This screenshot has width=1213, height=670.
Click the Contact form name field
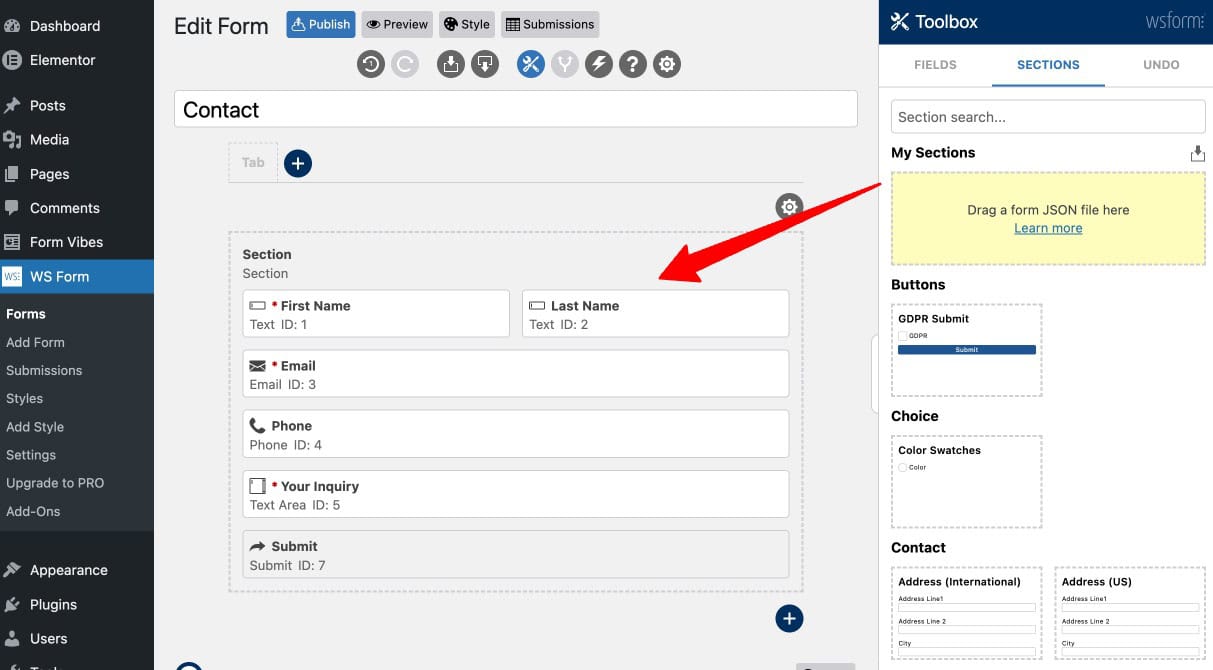[516, 109]
